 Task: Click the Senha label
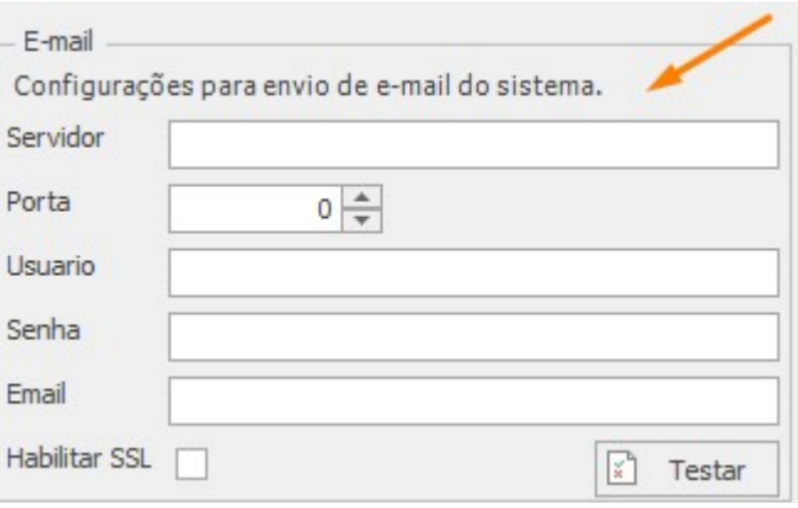[43, 330]
